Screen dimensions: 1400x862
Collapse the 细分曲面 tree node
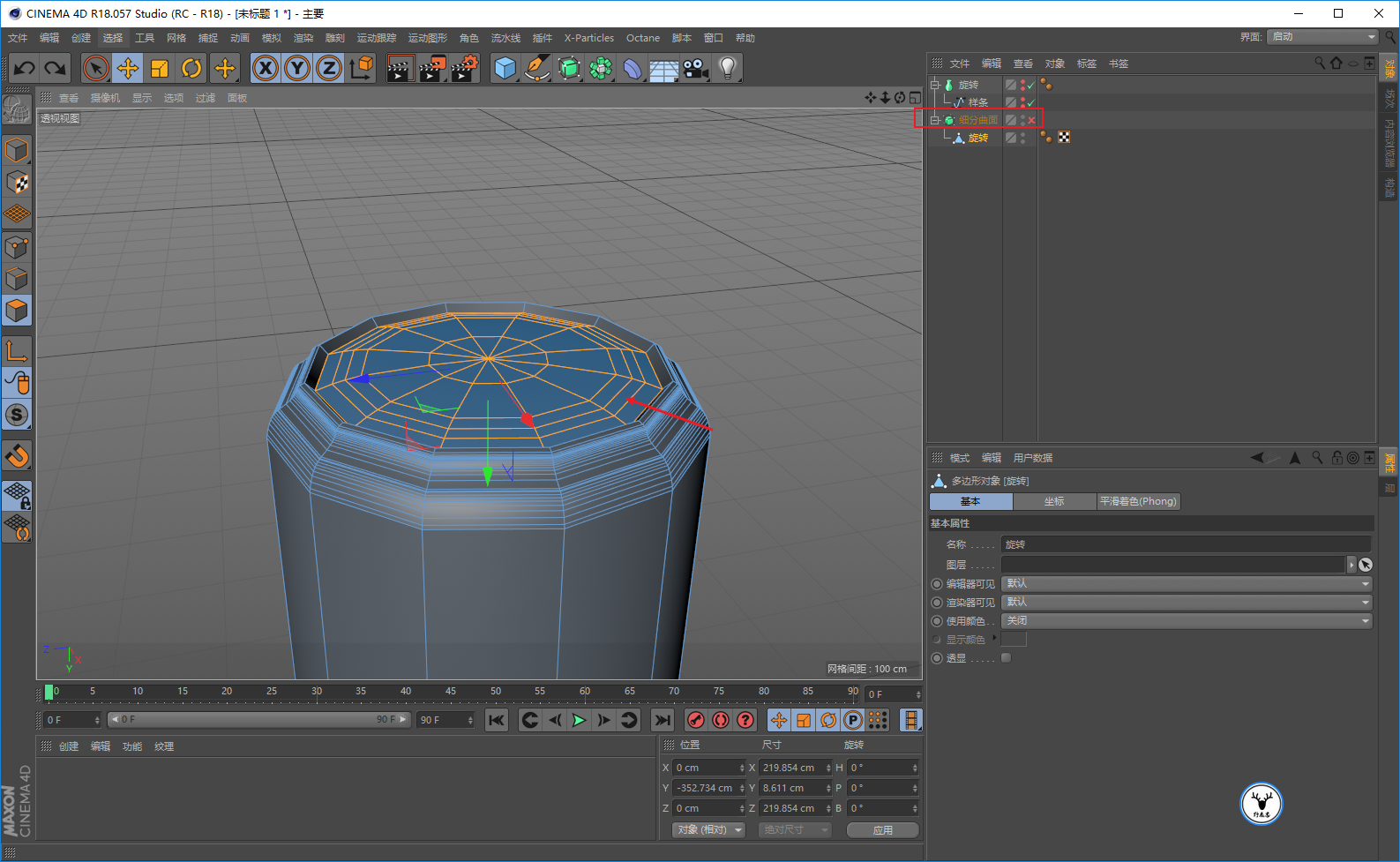point(935,120)
